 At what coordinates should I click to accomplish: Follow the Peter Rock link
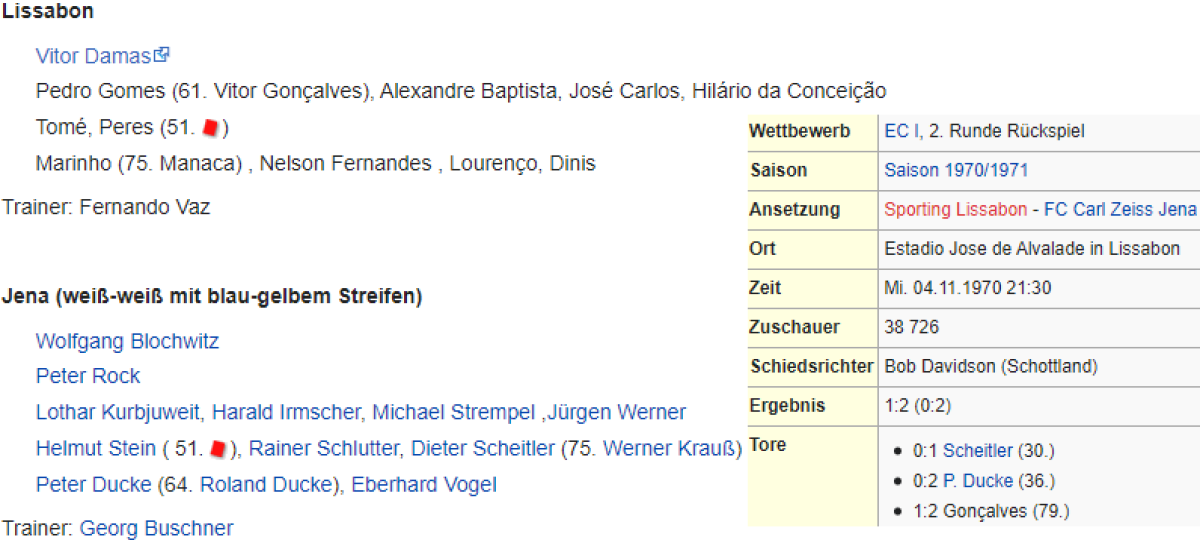88,376
